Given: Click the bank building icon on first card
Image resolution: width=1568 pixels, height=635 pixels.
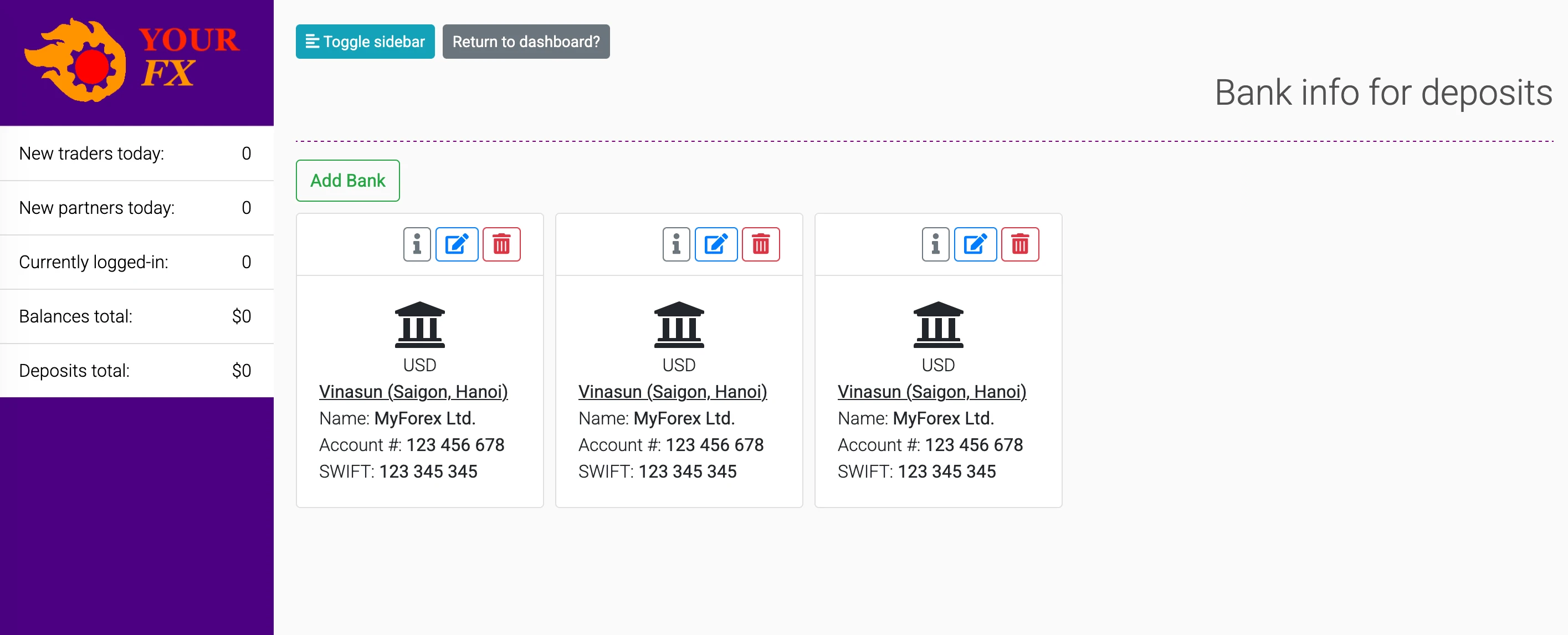Looking at the screenshot, I should coord(419,325).
